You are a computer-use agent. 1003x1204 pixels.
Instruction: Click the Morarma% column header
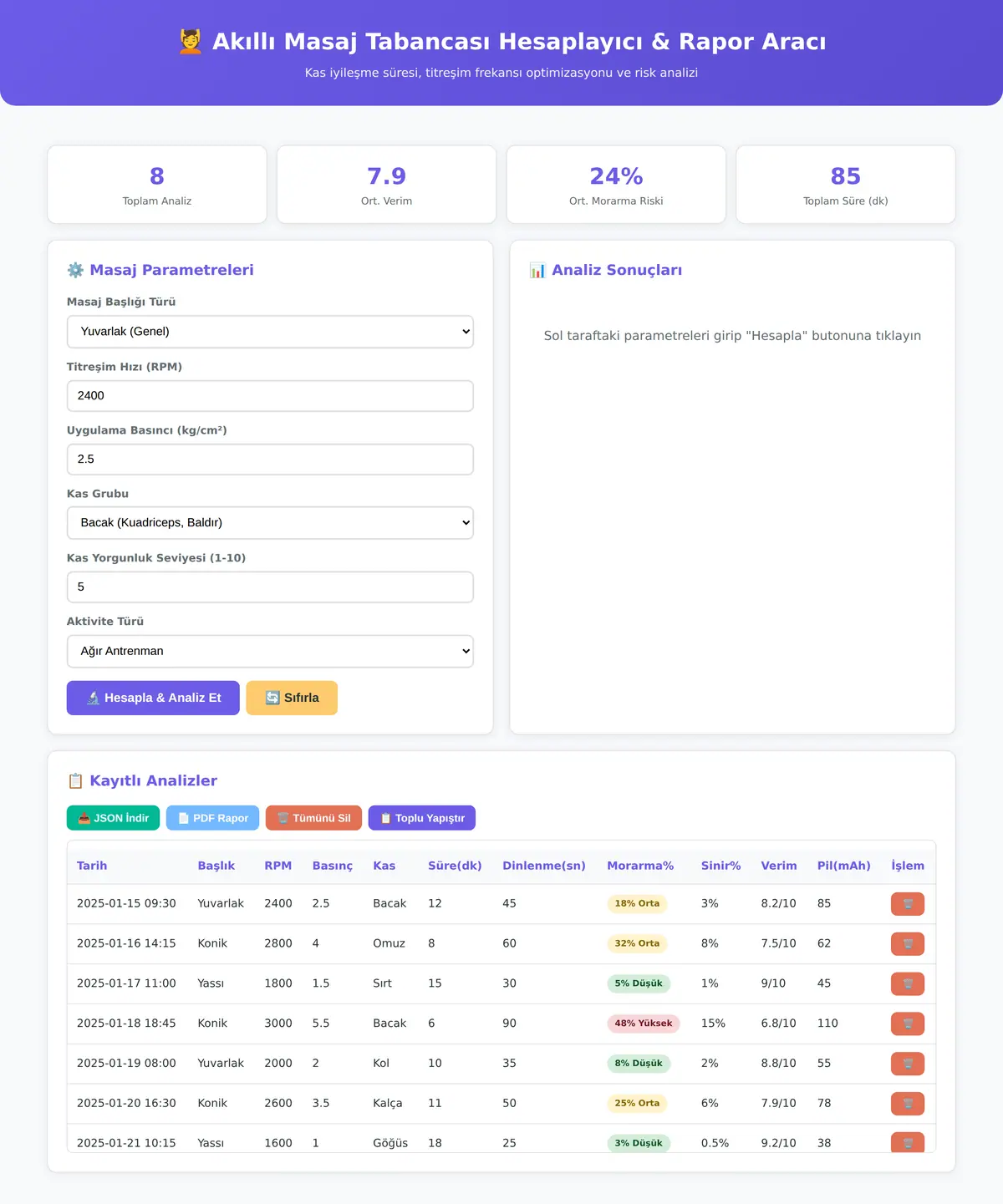(x=640, y=866)
